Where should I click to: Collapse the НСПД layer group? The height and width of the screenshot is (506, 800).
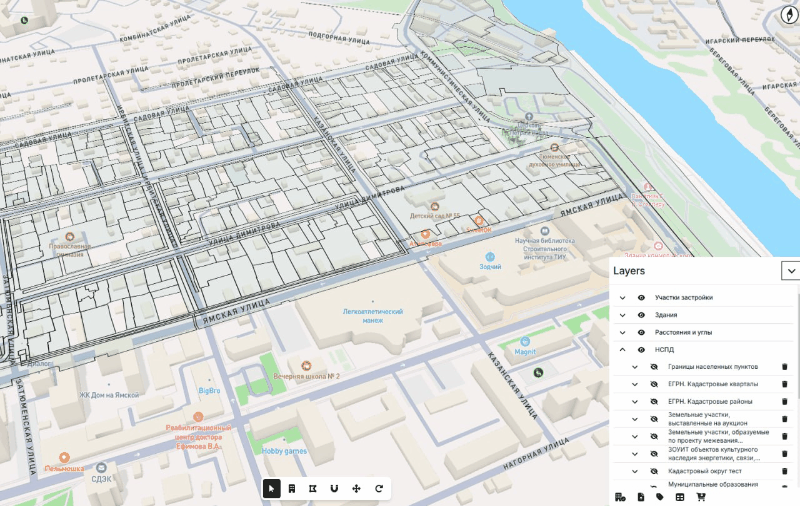pos(622,350)
